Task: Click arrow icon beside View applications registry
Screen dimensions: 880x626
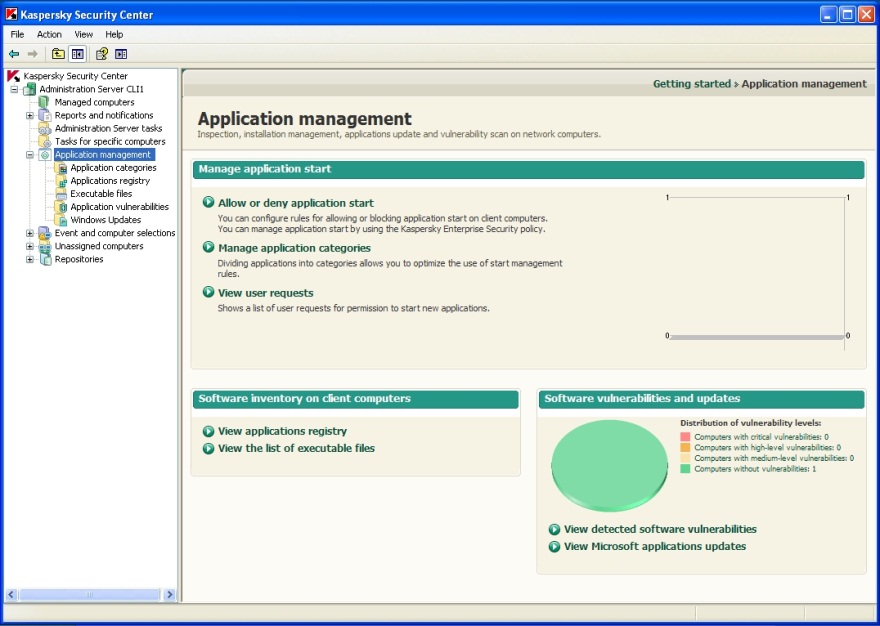Action: click(x=208, y=431)
